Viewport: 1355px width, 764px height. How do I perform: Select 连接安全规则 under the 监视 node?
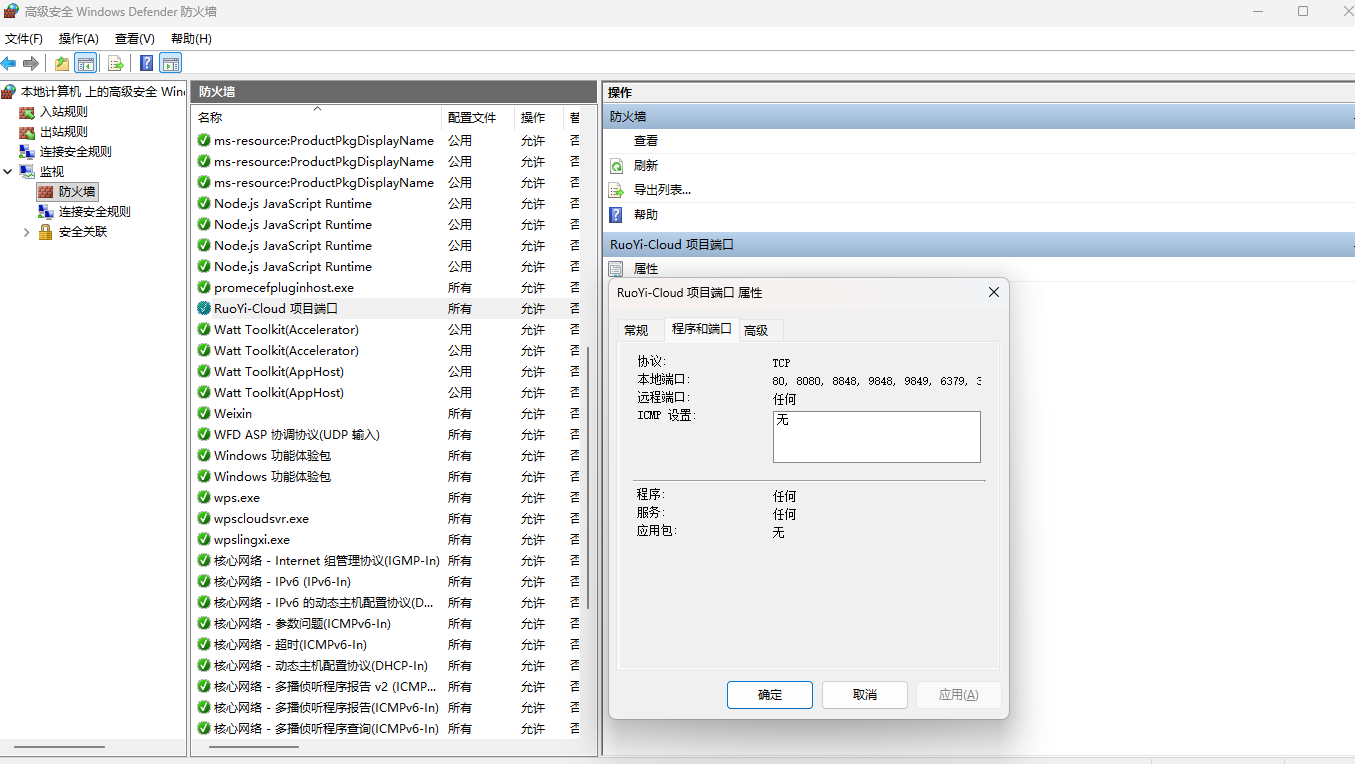pos(95,212)
